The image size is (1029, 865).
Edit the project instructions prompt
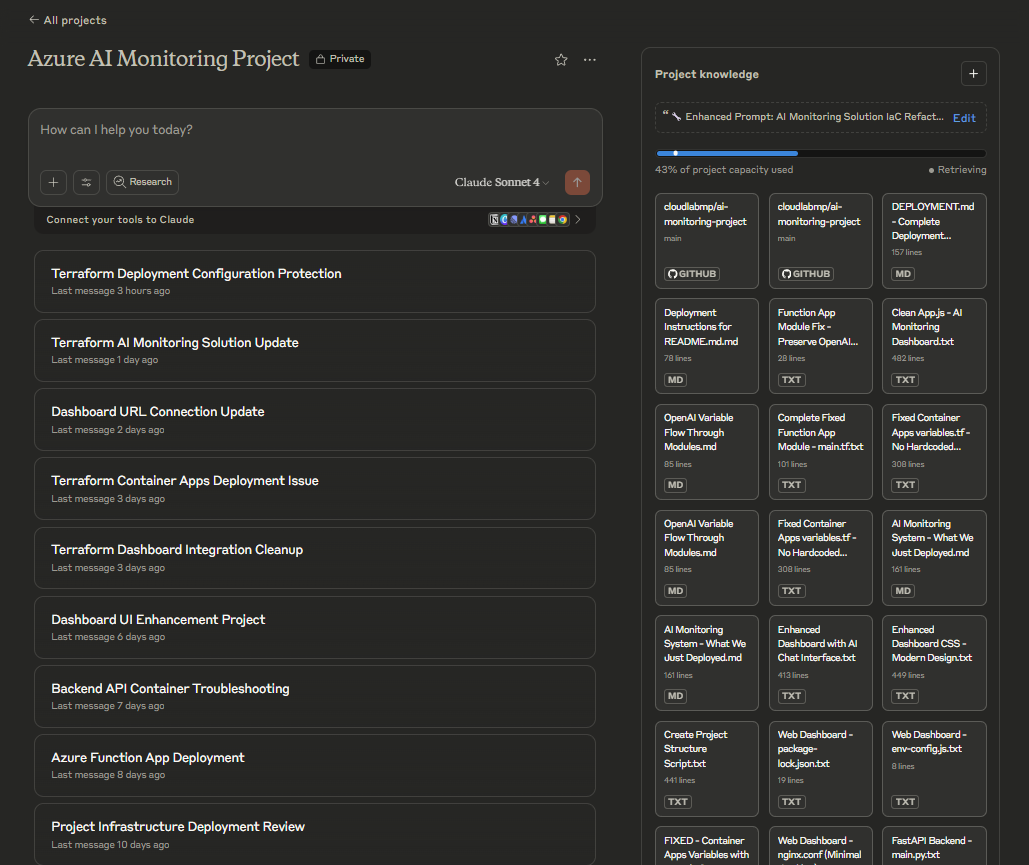point(964,118)
